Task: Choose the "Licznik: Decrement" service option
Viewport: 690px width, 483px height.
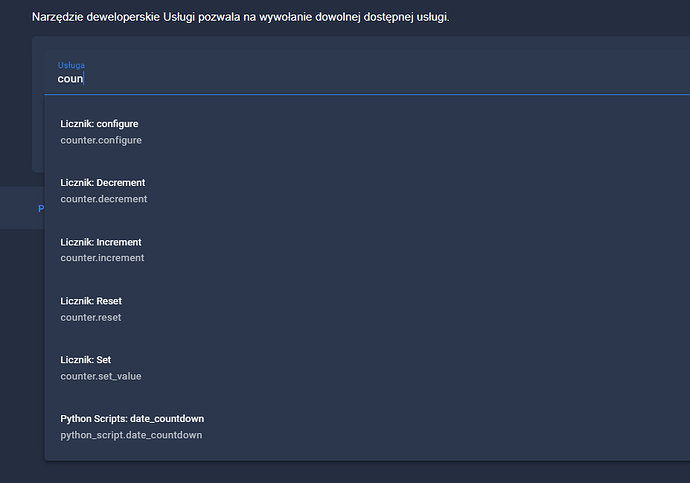Action: pos(102,183)
